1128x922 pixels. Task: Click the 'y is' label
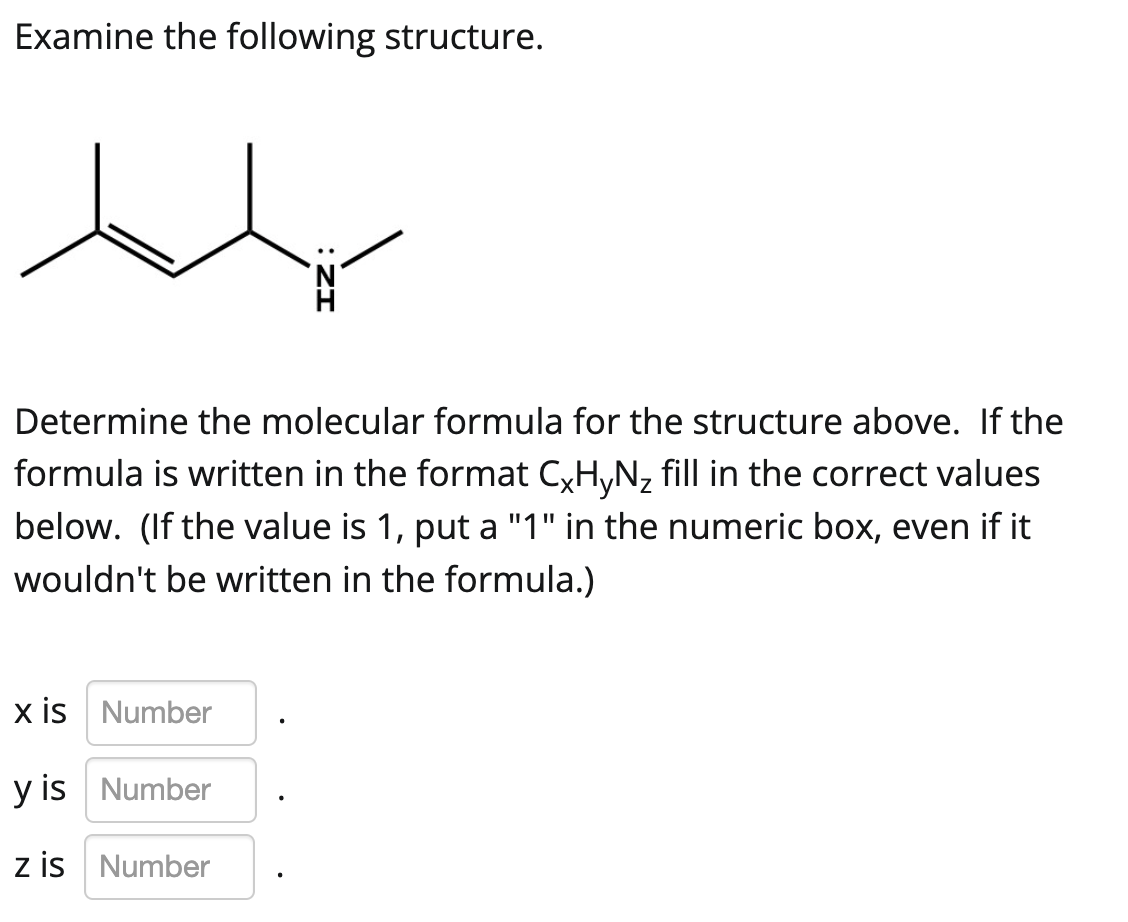(40, 789)
